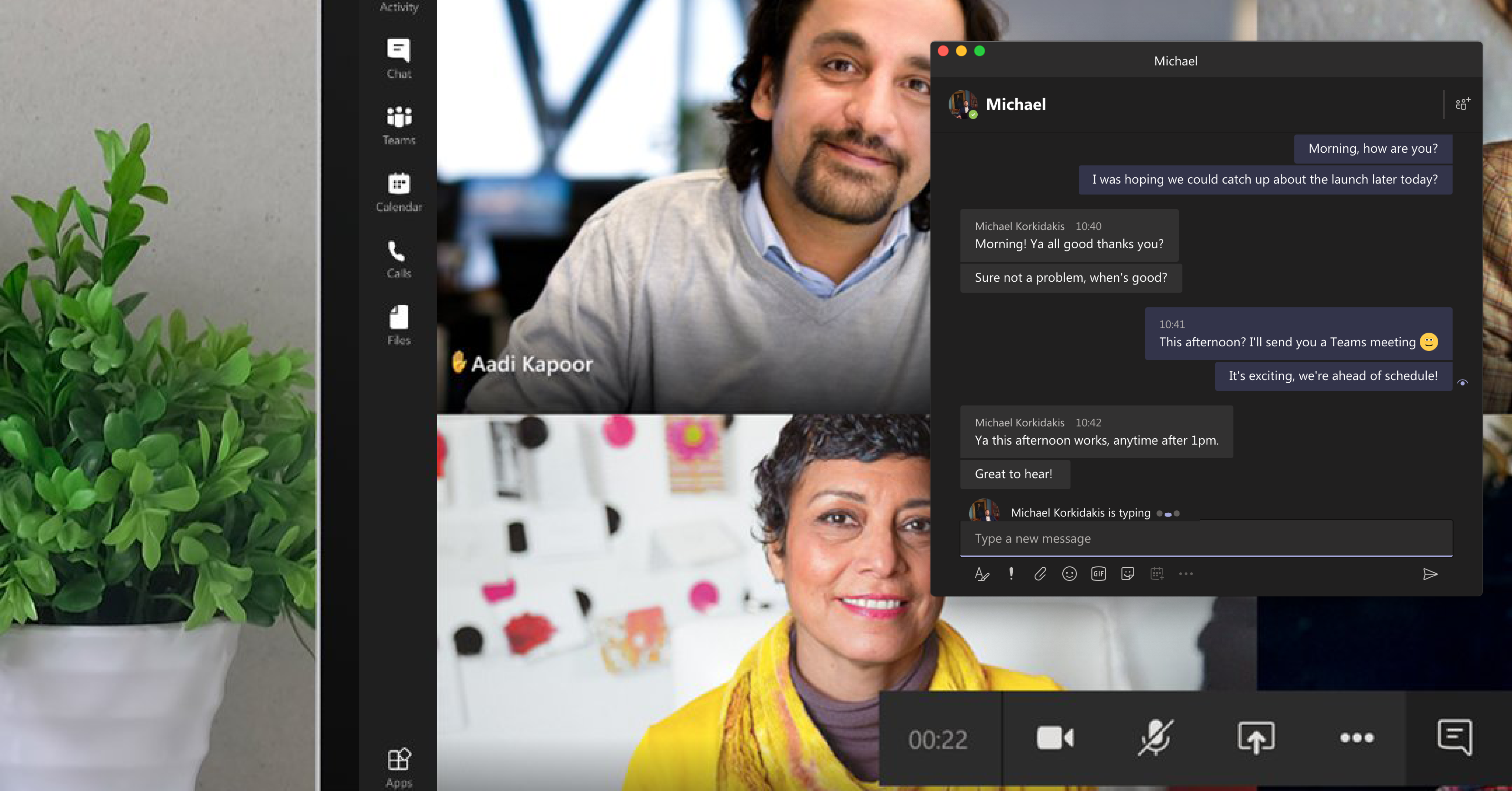Image resolution: width=1512 pixels, height=791 pixels.
Task: Click the call timer 00:22
Action: click(x=938, y=739)
